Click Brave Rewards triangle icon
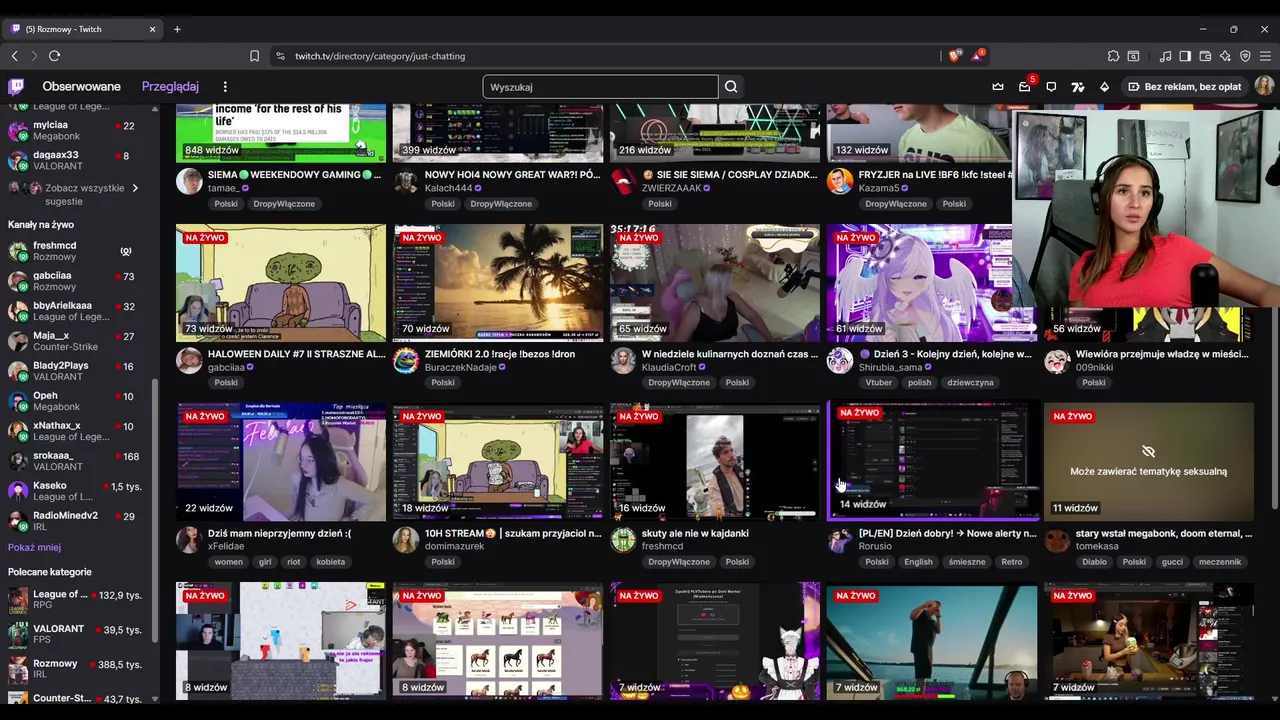Screen dimensions: 1280x720 [x=979, y=56]
